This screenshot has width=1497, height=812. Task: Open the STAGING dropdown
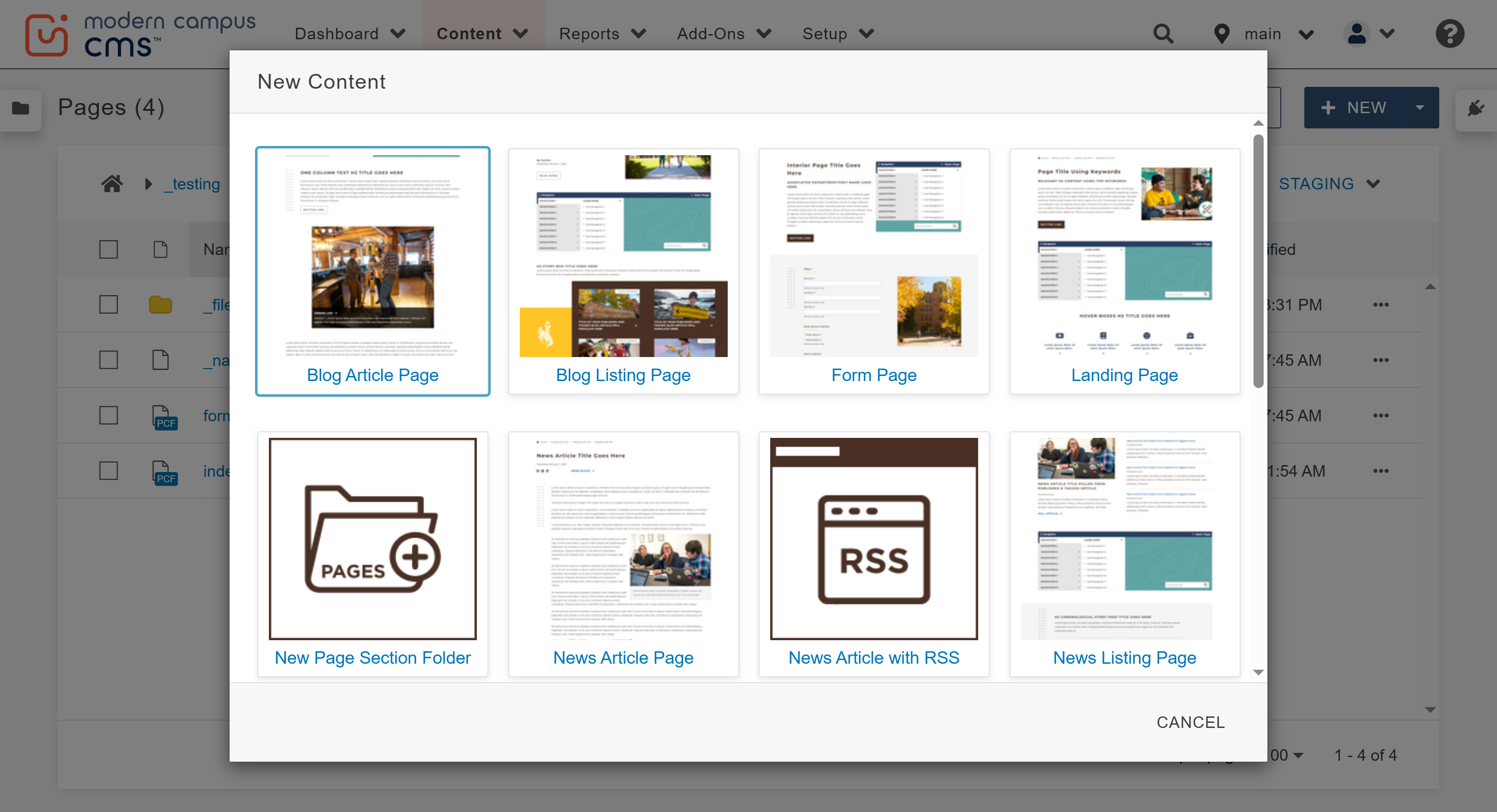coord(1330,183)
